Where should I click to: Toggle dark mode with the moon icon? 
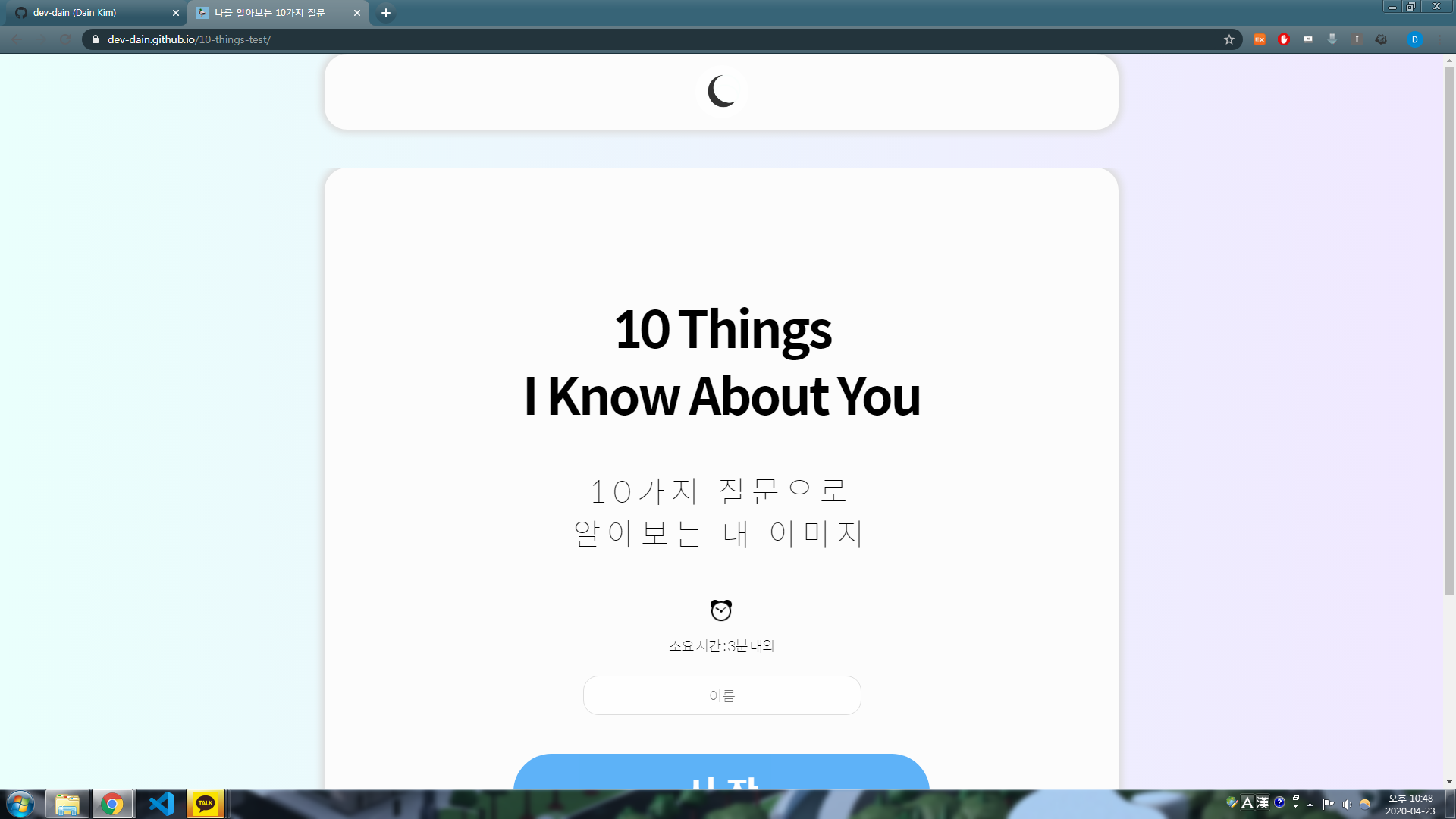pos(721,92)
